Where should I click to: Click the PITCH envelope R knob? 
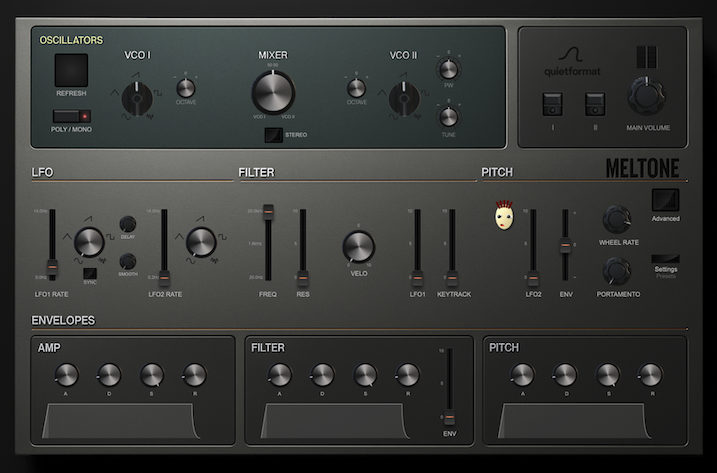pyautogui.click(x=651, y=375)
